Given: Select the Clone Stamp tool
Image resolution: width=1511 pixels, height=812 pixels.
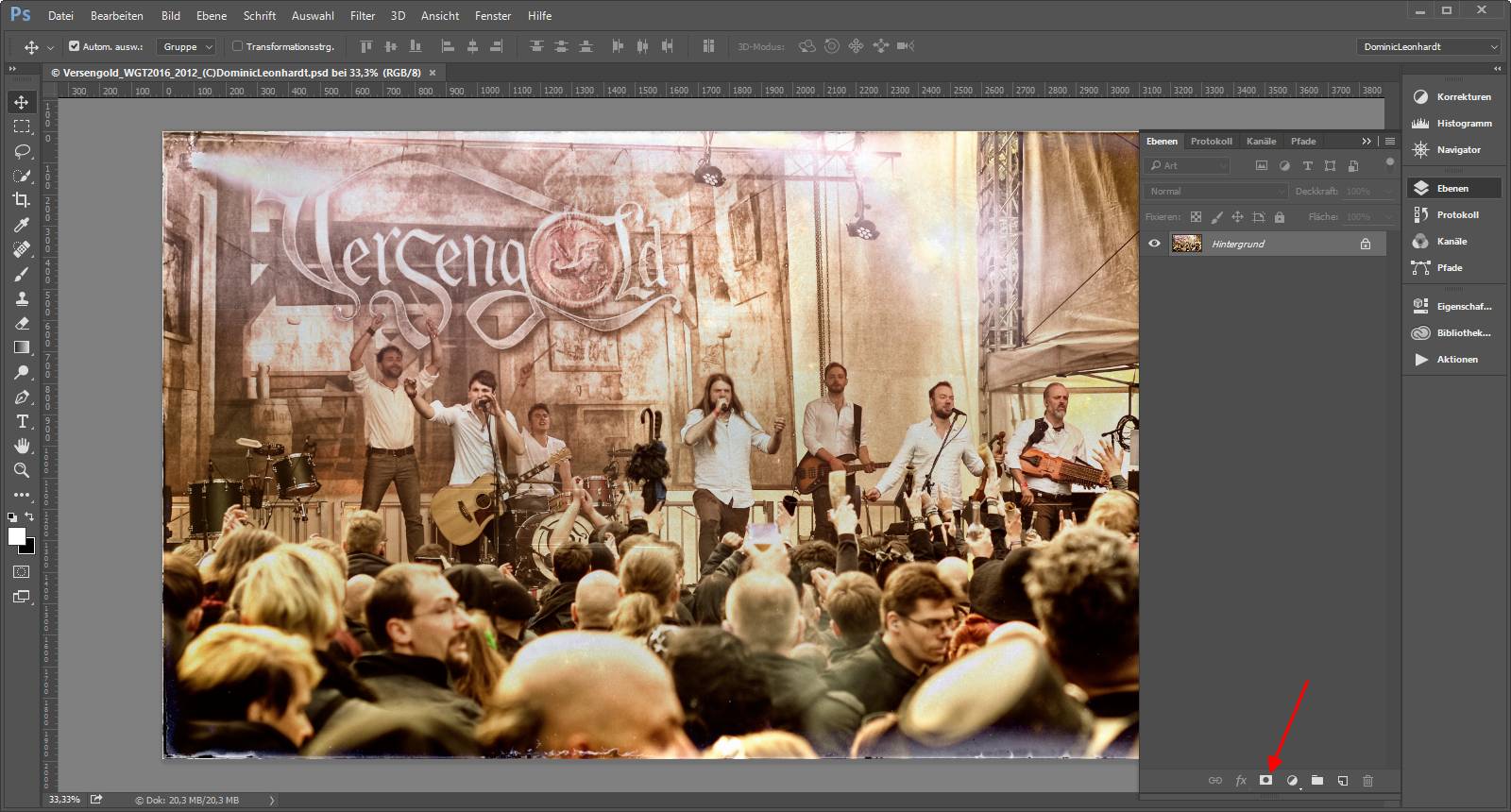Looking at the screenshot, I should coord(21,298).
